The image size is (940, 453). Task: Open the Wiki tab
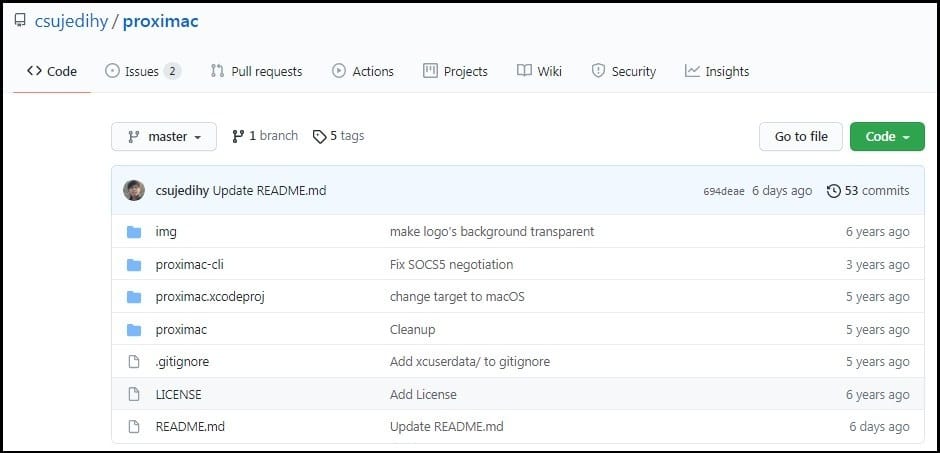[540, 71]
